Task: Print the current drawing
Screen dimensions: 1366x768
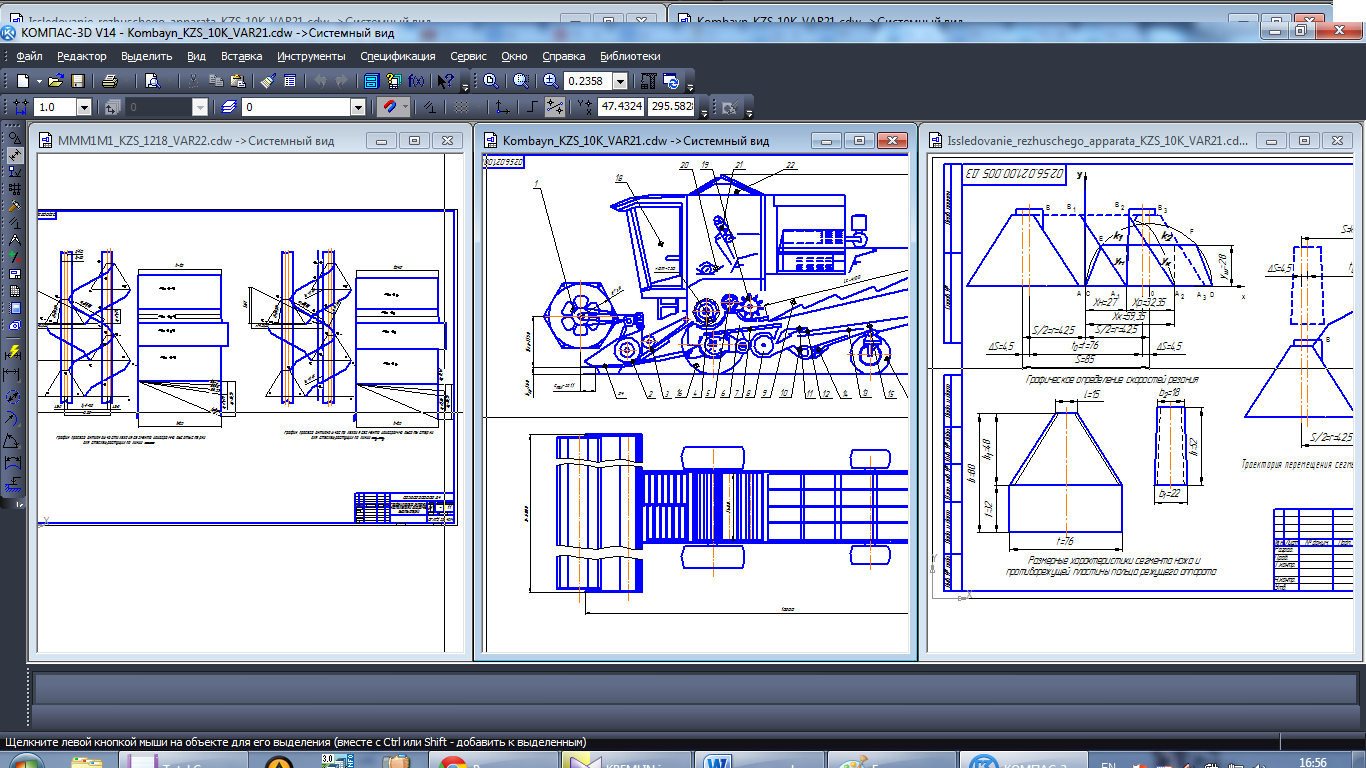Action: click(x=110, y=81)
